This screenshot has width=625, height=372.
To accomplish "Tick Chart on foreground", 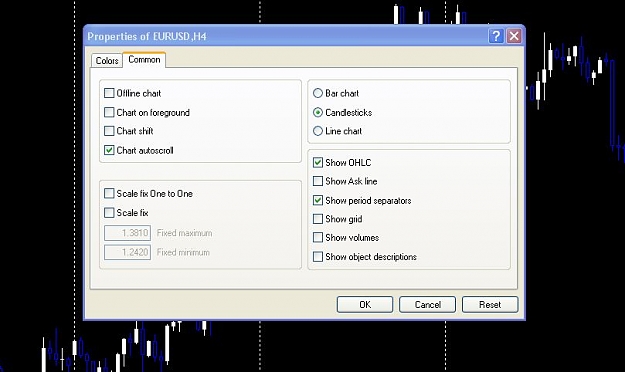I will click(x=109, y=112).
